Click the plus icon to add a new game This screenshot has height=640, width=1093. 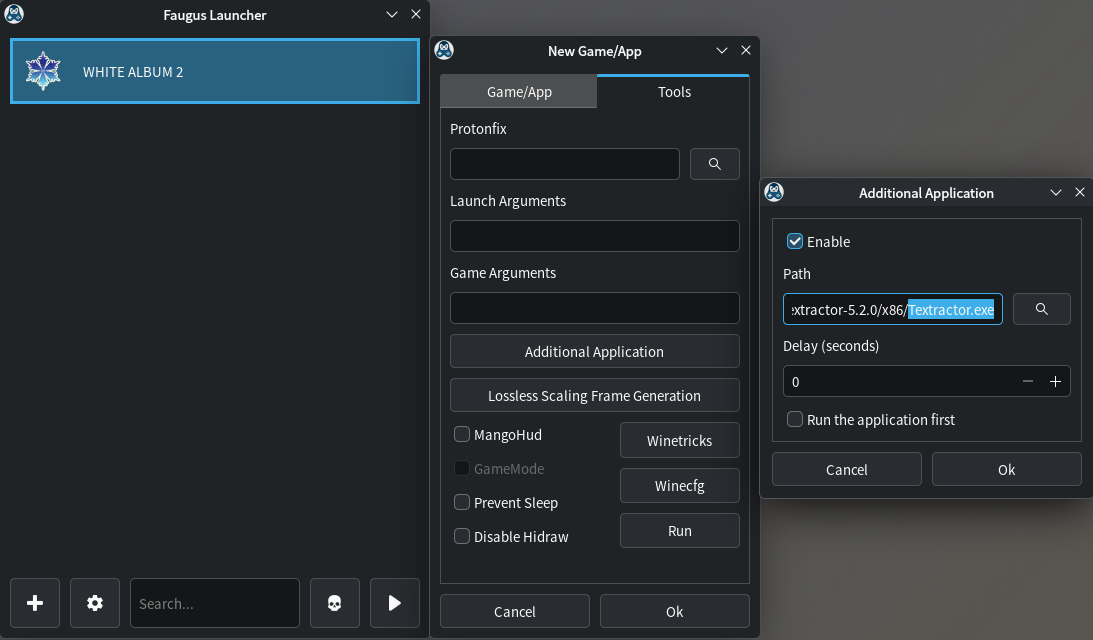pyautogui.click(x=34, y=603)
